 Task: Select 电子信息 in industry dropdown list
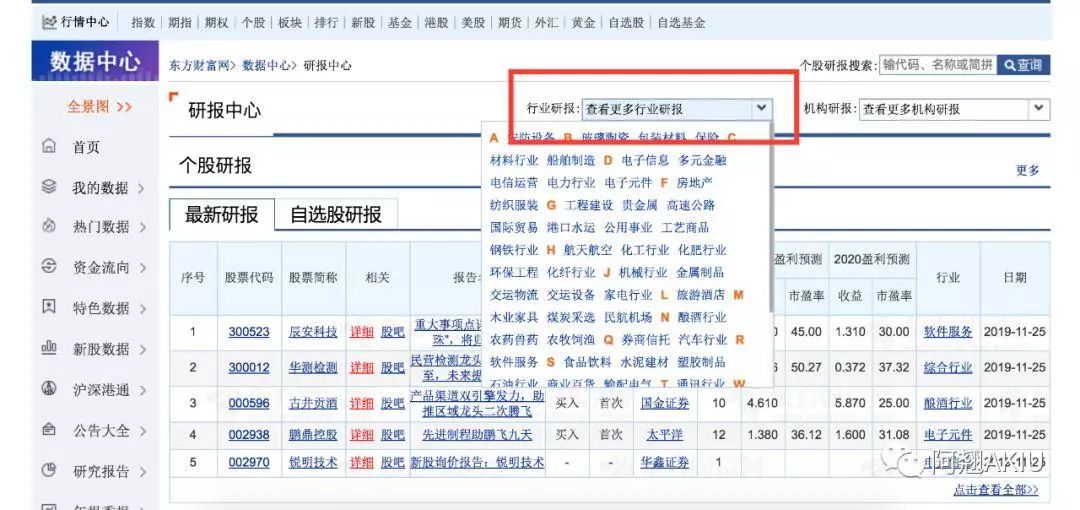tap(645, 160)
